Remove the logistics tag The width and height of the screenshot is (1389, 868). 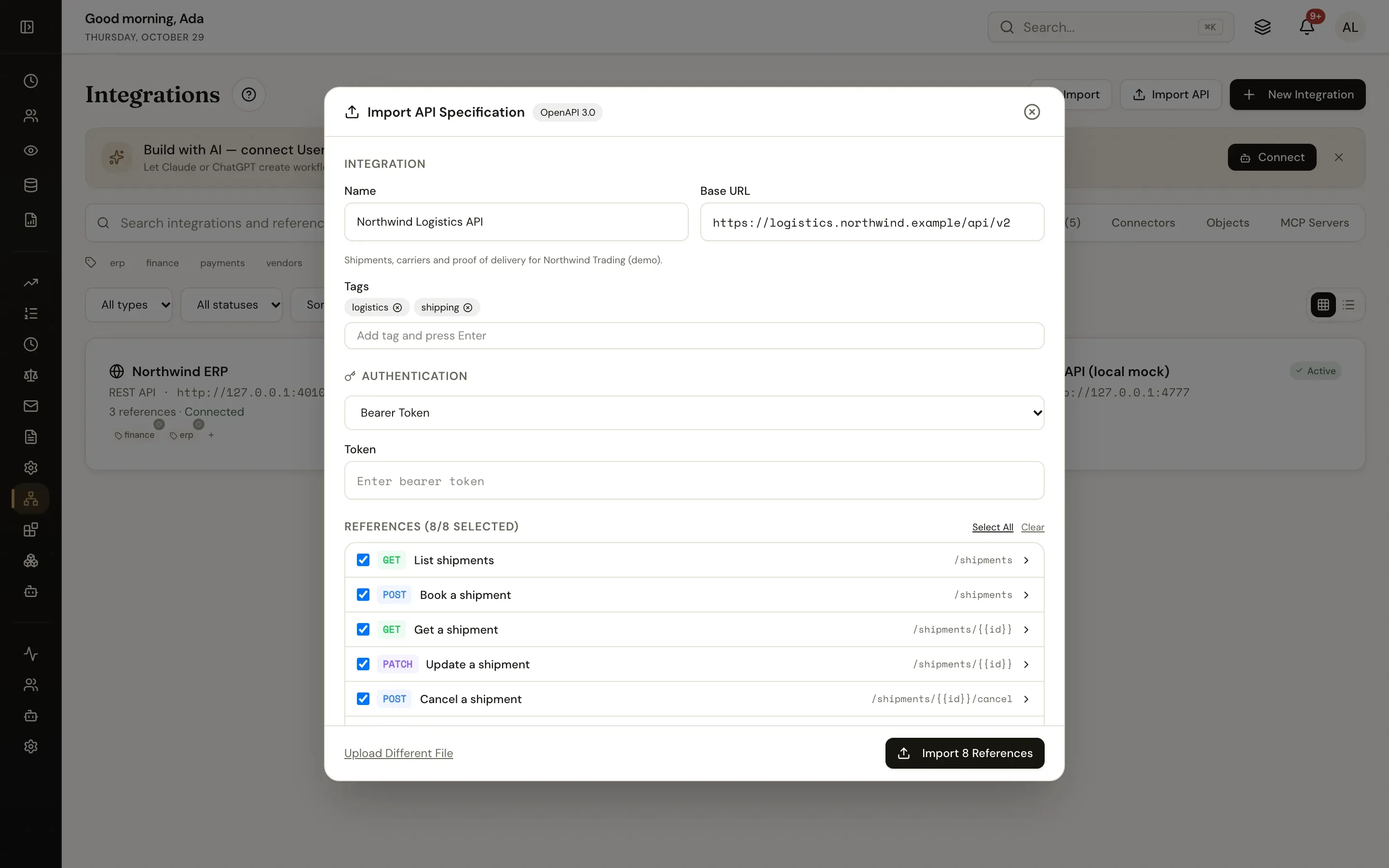397,308
